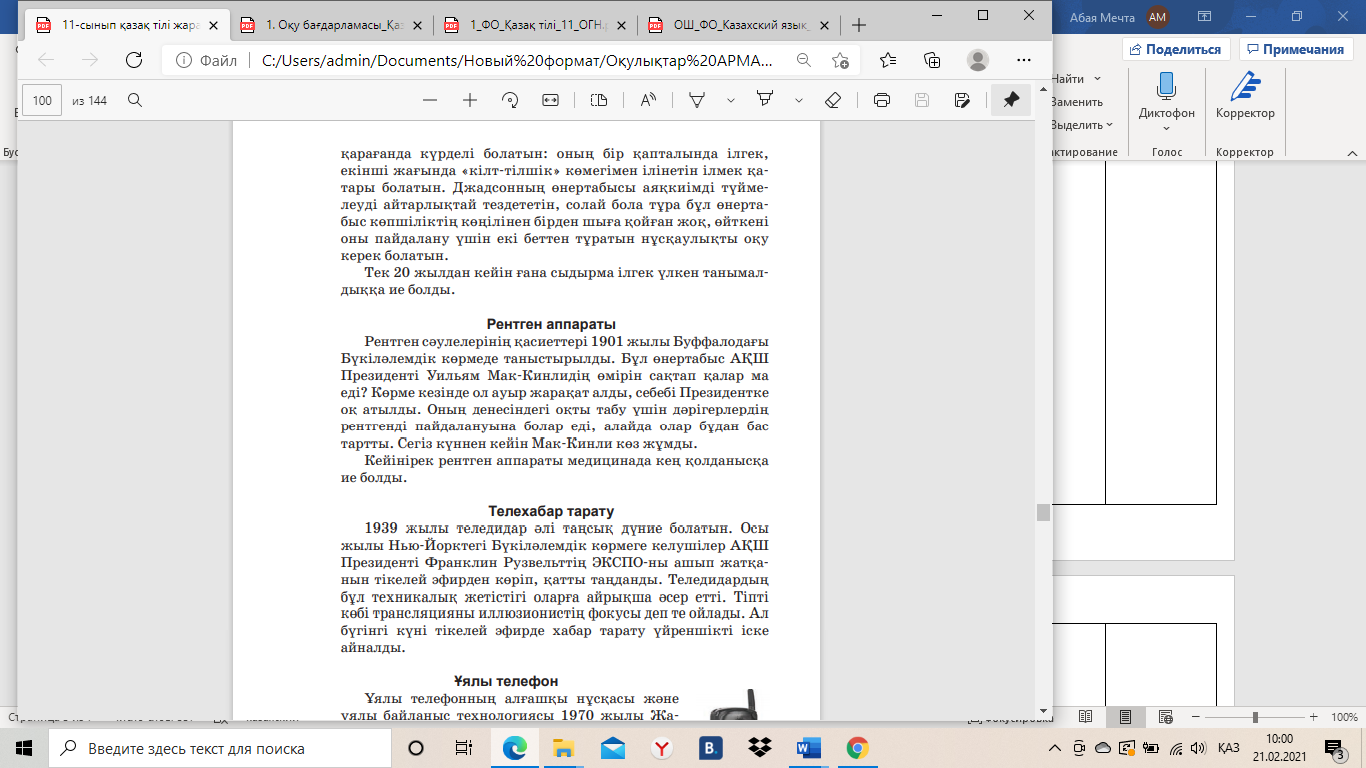
Task: Start Read Aloud for the PDF
Action: pyautogui.click(x=648, y=100)
